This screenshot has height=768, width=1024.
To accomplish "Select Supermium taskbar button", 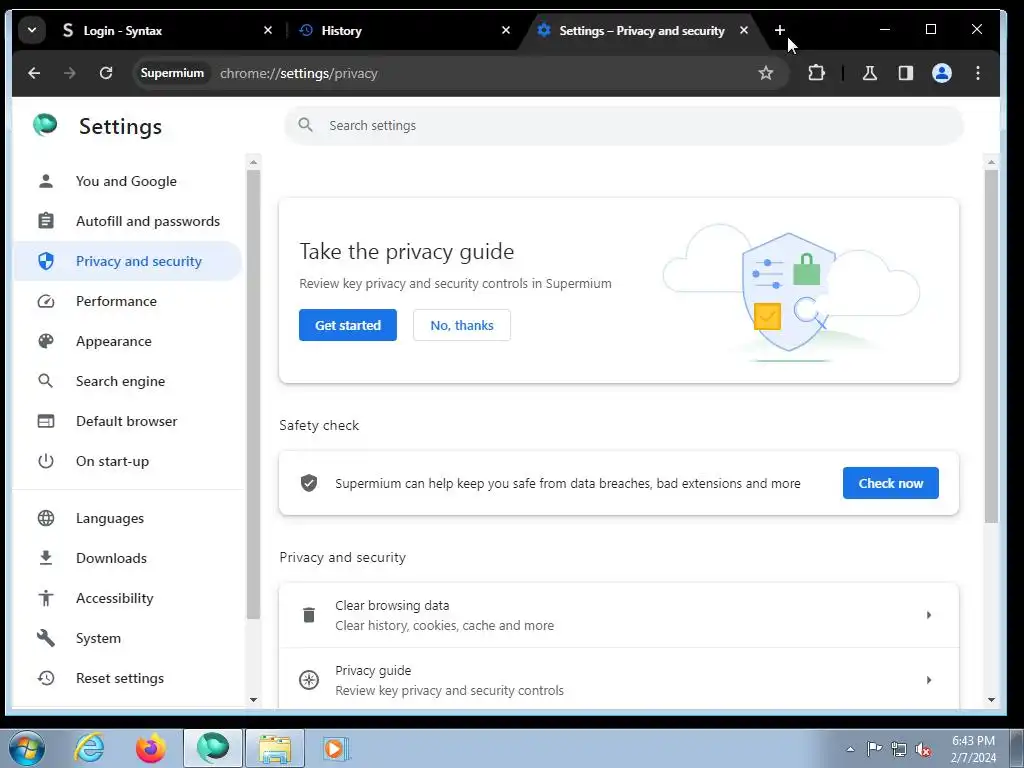I will point(213,748).
